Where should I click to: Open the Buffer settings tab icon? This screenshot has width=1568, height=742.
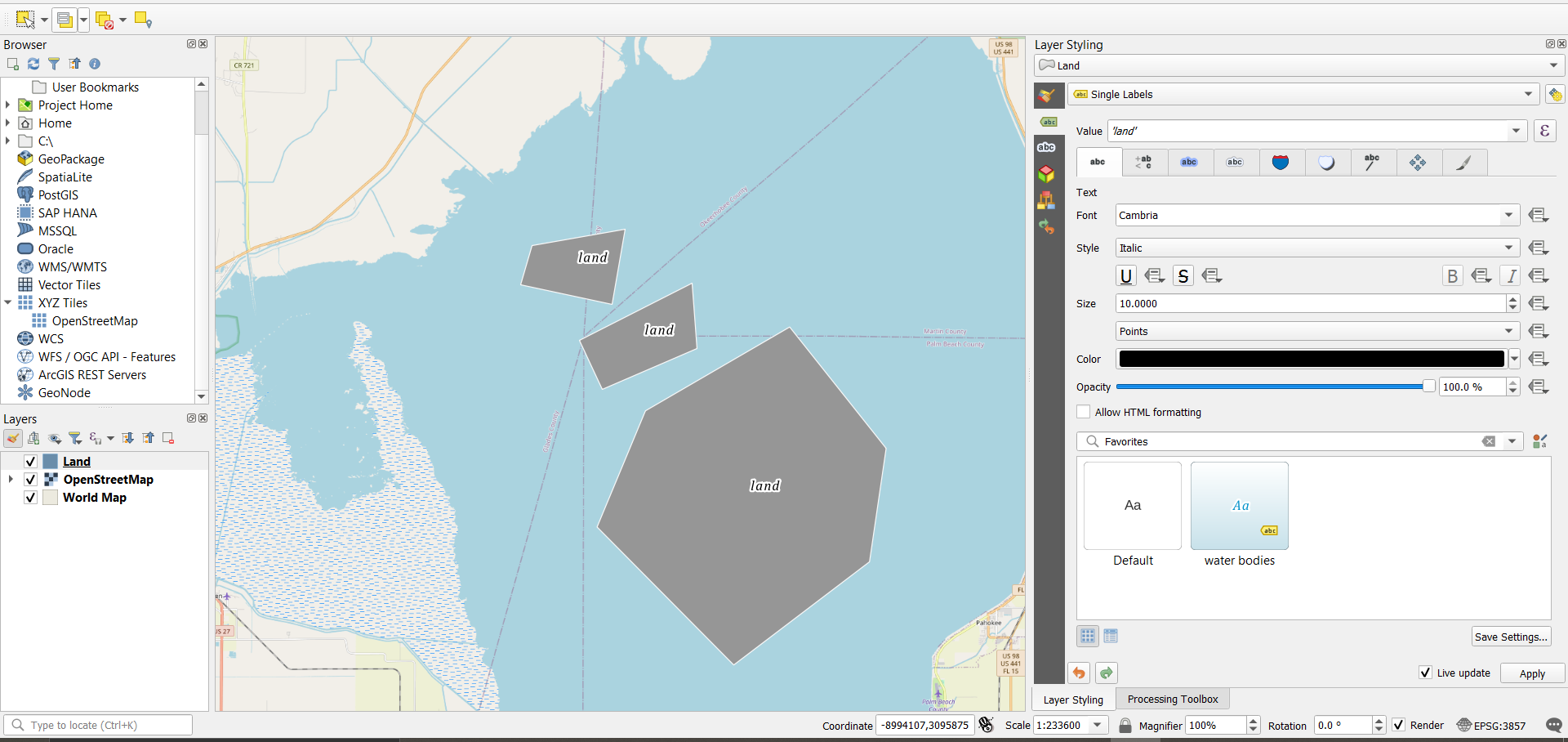point(1189,163)
